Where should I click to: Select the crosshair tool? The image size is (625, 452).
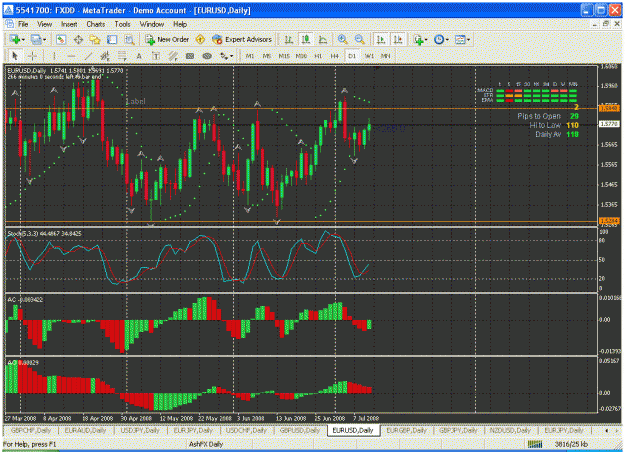[32, 56]
